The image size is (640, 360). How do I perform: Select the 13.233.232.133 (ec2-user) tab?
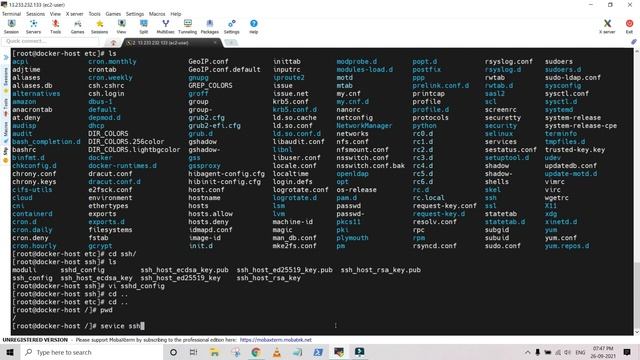click(x=171, y=42)
